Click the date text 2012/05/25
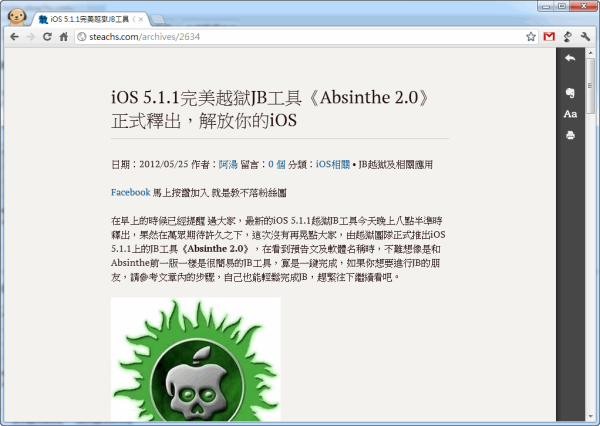The image size is (600, 426). (x=164, y=164)
